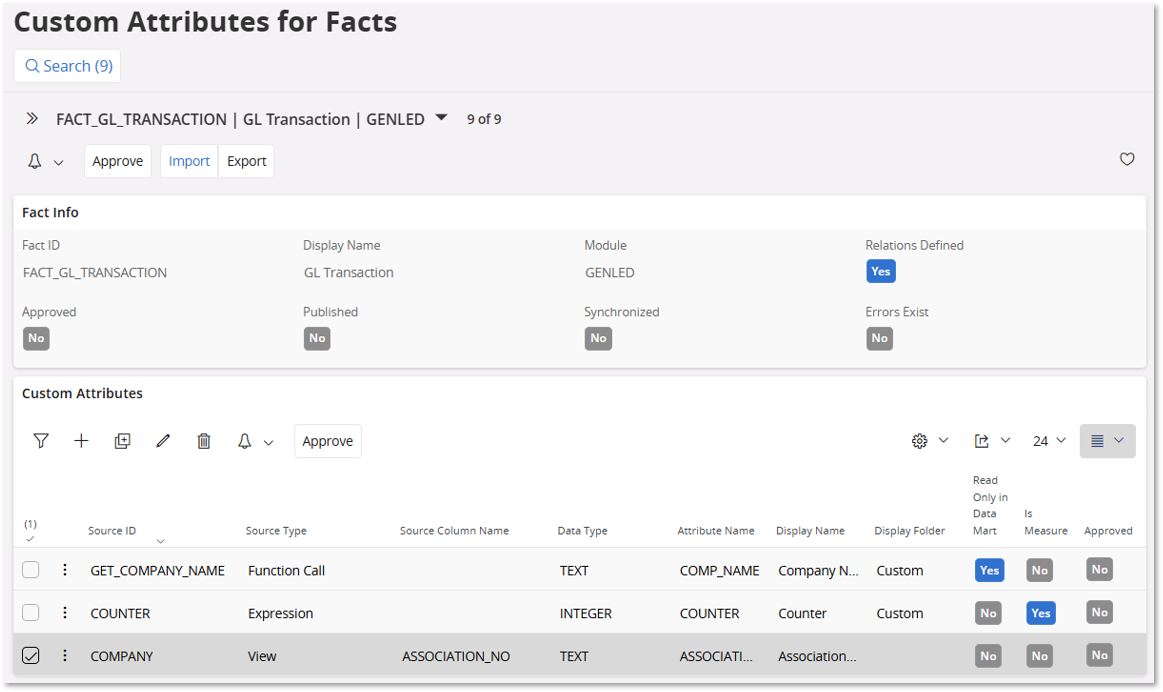Viewport: 1163px width, 692px height.
Task: Click the INTEGER data type cell
Action: click(x=586, y=613)
